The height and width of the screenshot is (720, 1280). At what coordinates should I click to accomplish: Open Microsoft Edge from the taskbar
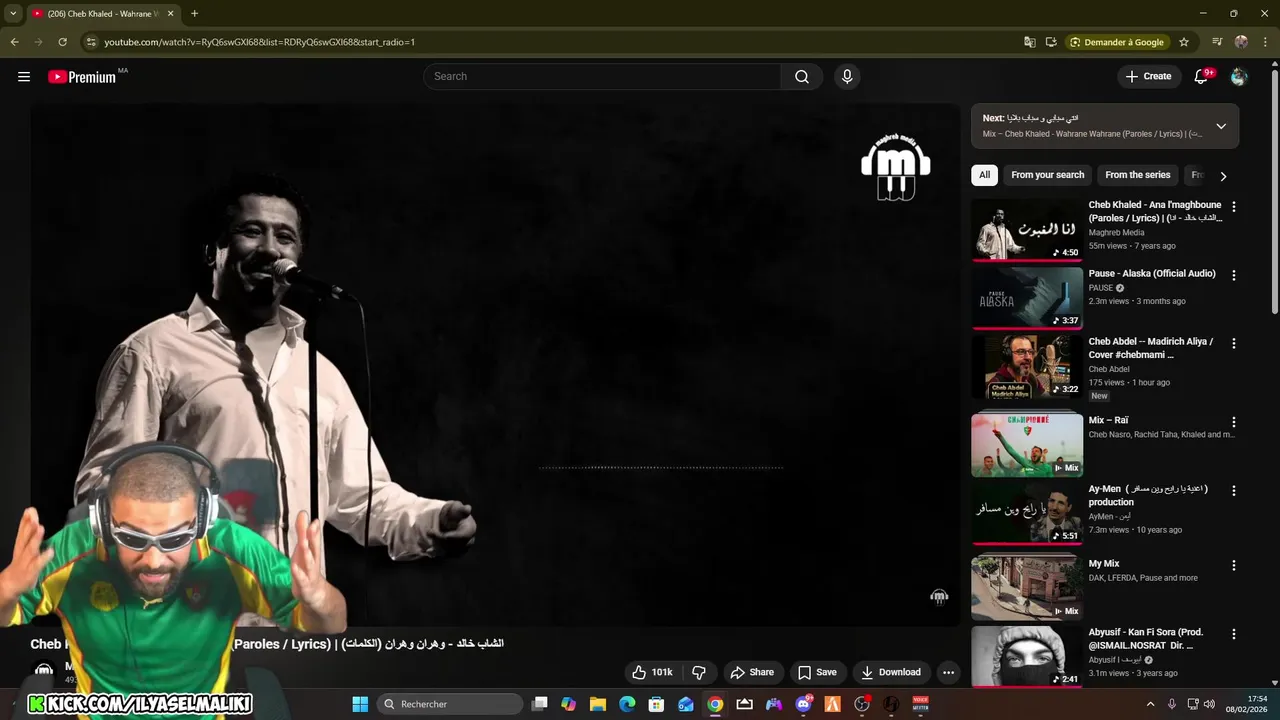click(x=627, y=704)
